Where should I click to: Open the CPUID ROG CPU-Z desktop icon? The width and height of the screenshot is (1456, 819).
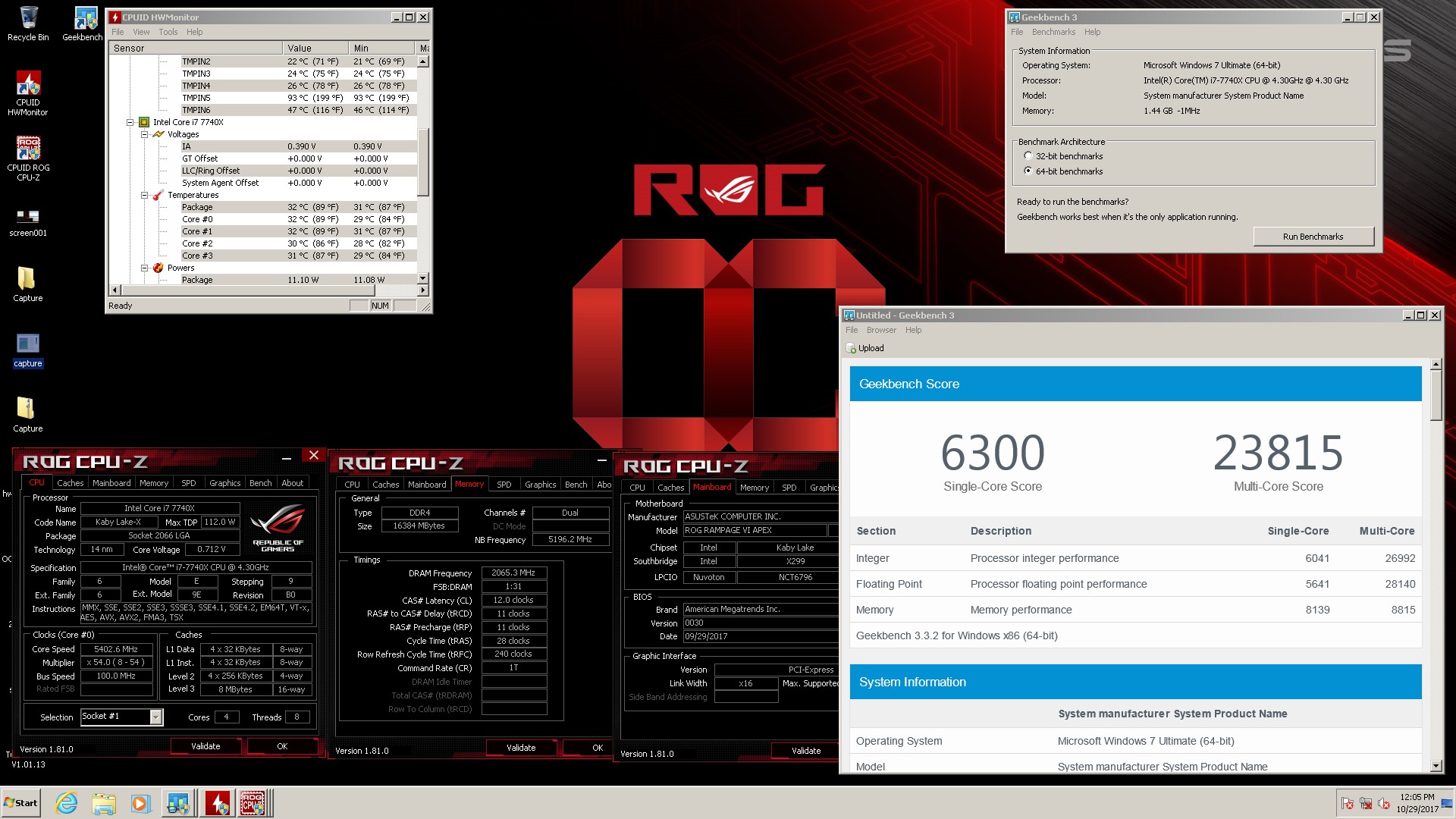28,149
